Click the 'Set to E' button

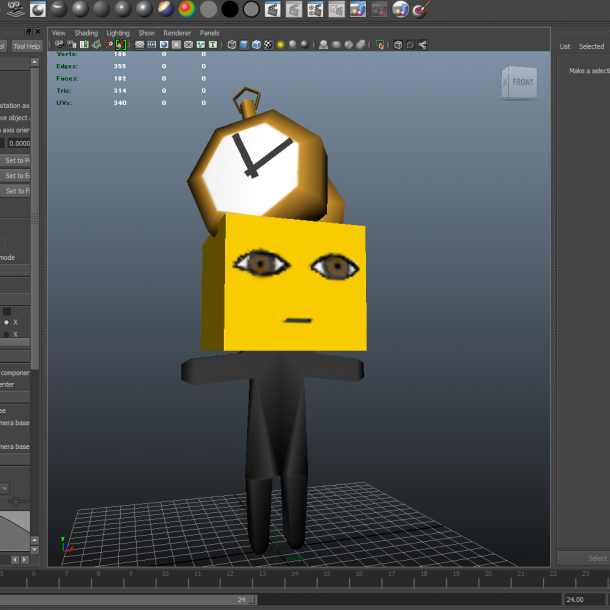pos(15,175)
